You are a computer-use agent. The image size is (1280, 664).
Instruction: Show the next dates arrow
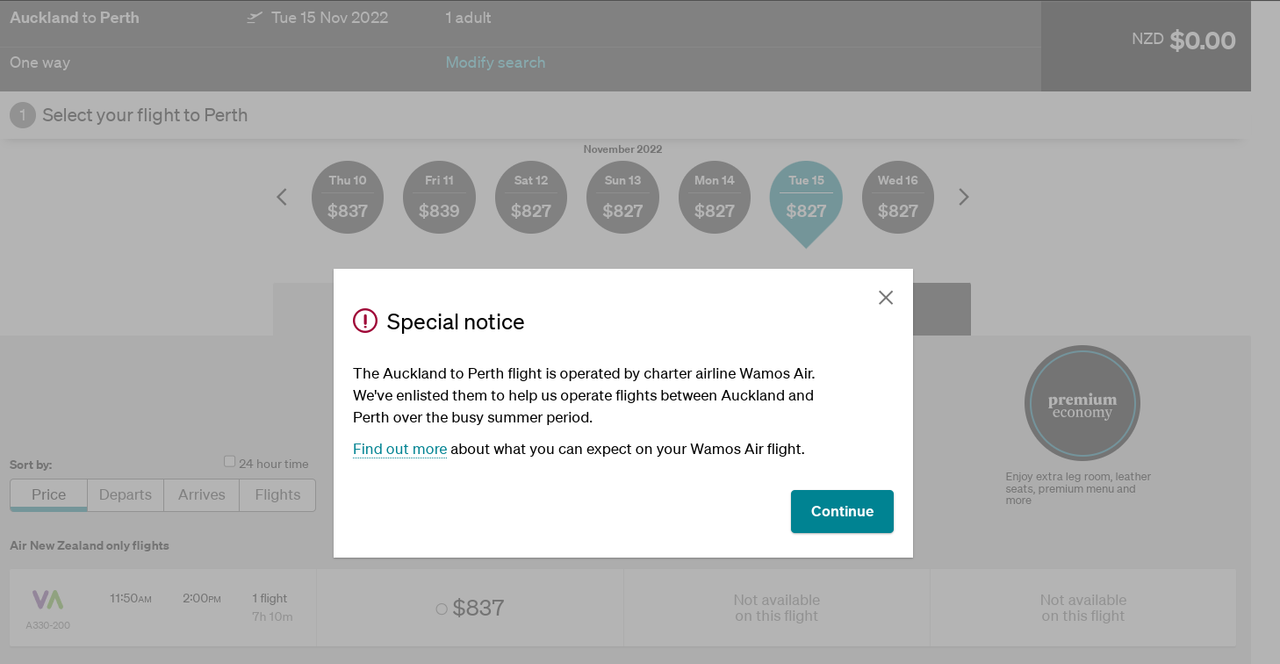(964, 197)
